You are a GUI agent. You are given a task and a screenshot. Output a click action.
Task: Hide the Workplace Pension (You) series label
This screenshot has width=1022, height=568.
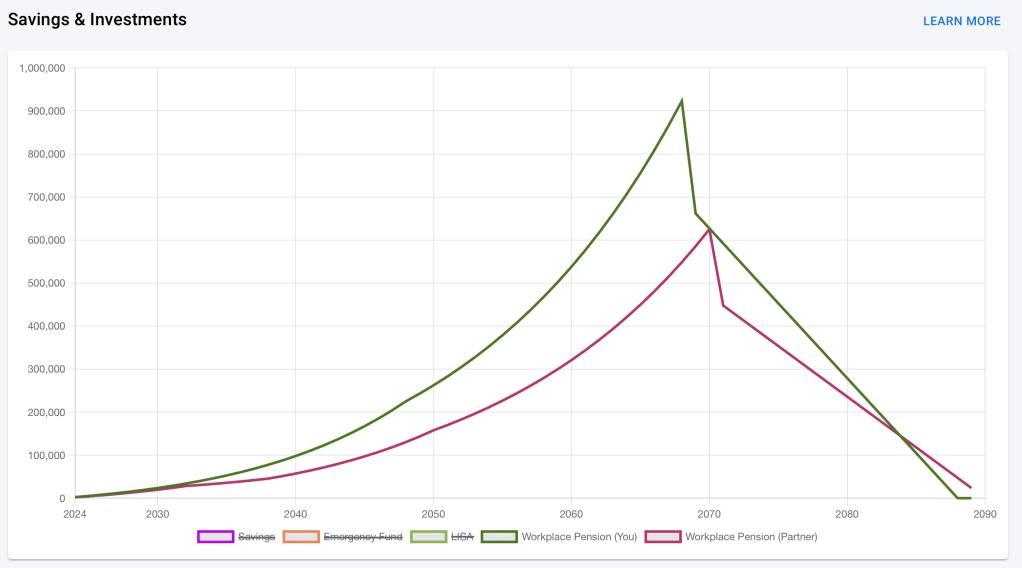579,537
